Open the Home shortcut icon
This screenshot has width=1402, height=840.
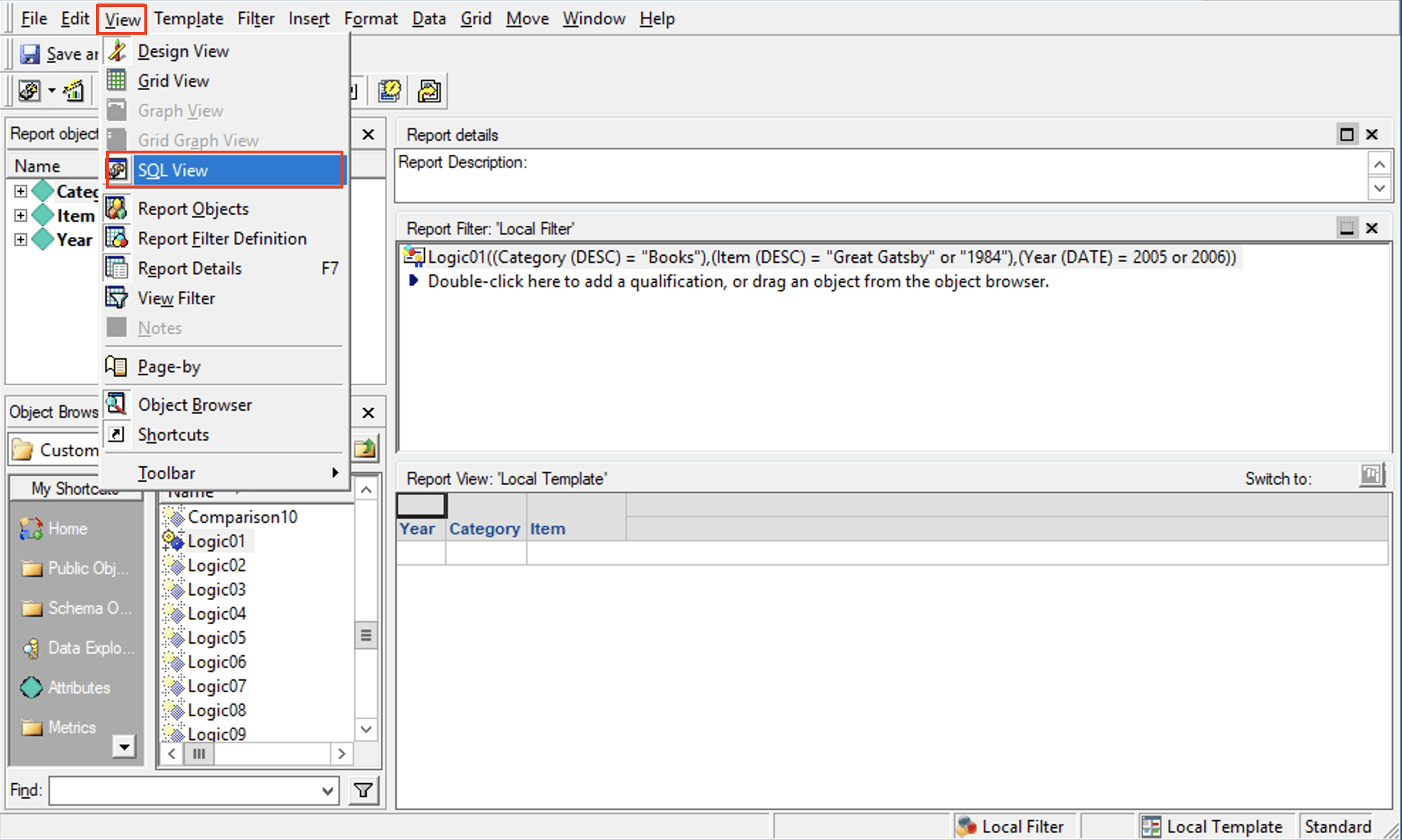(x=31, y=529)
